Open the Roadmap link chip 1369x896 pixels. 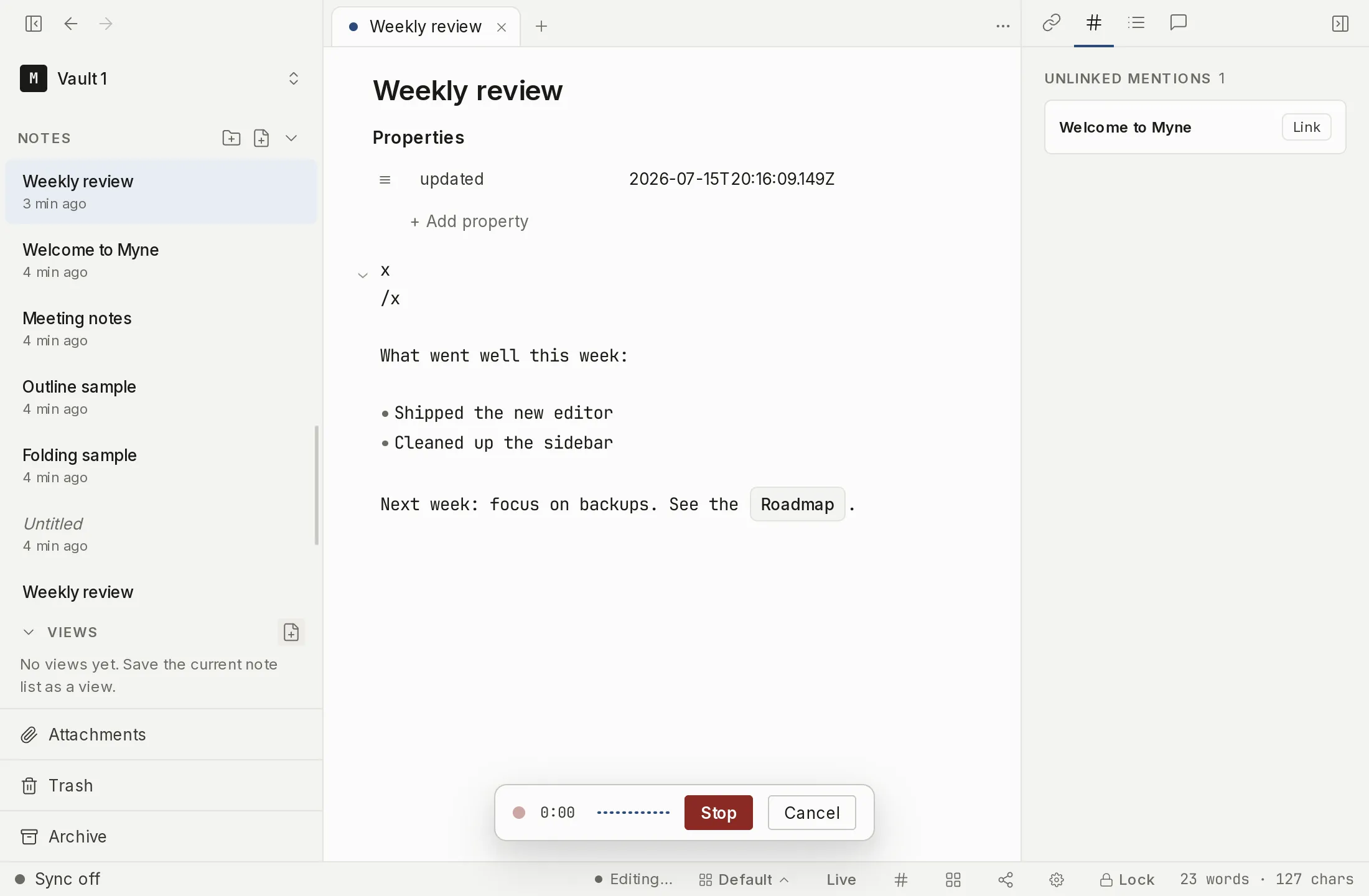(797, 504)
